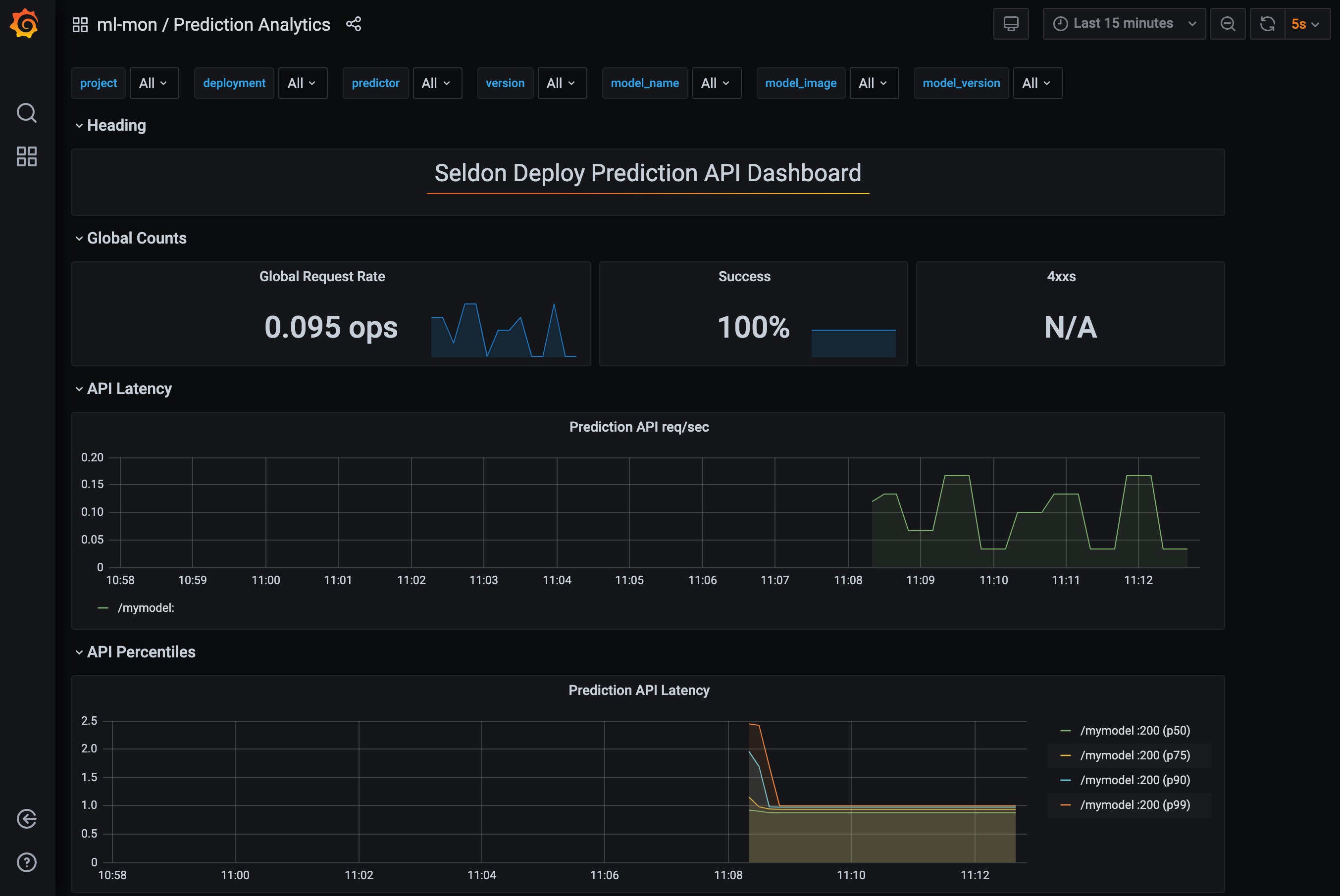Viewport: 1340px width, 896px height.
Task: Click the N/A value in 4xxs panel
Action: tap(1071, 327)
